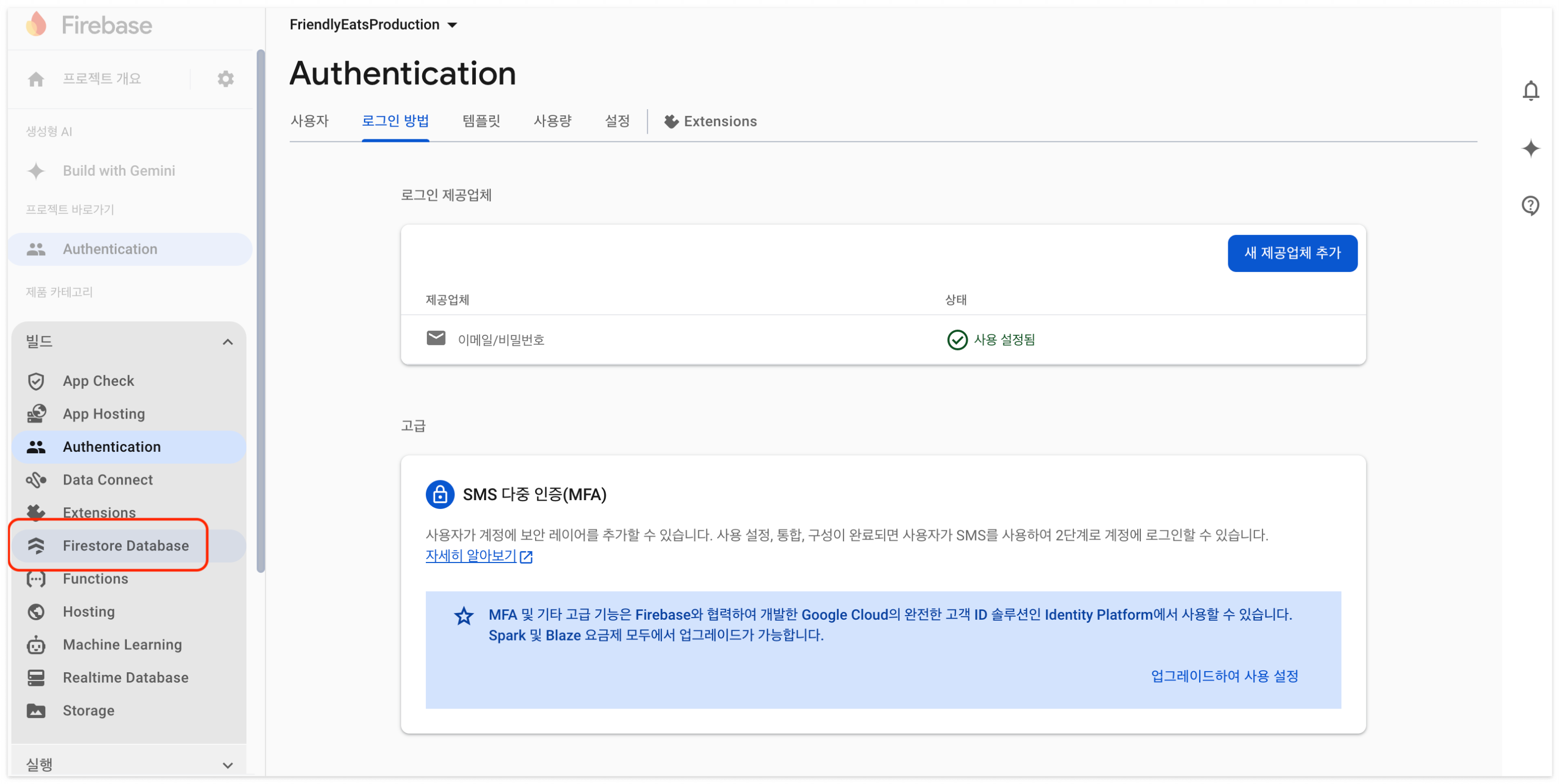The height and width of the screenshot is (784, 1560).
Task: Select Machine Learning robot icon
Action: click(36, 645)
